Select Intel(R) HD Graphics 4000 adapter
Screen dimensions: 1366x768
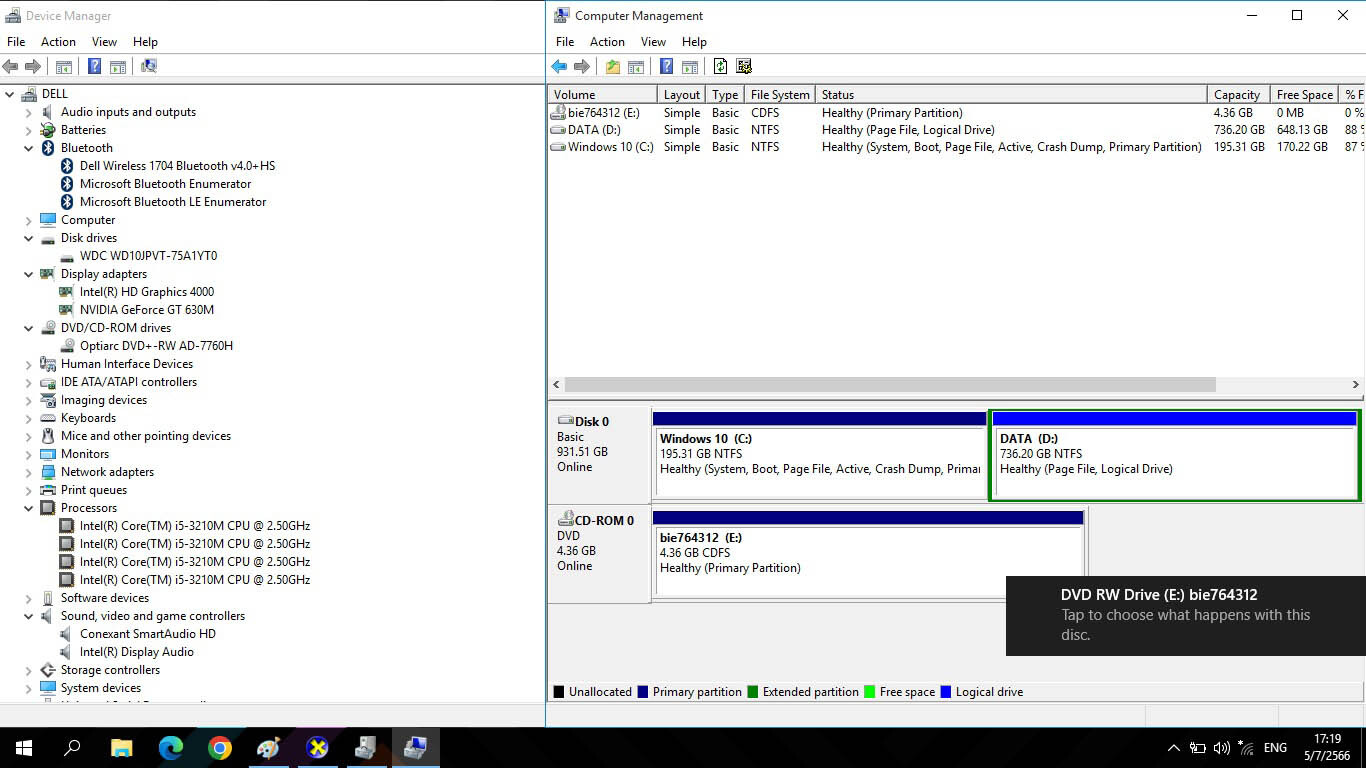[x=147, y=292]
